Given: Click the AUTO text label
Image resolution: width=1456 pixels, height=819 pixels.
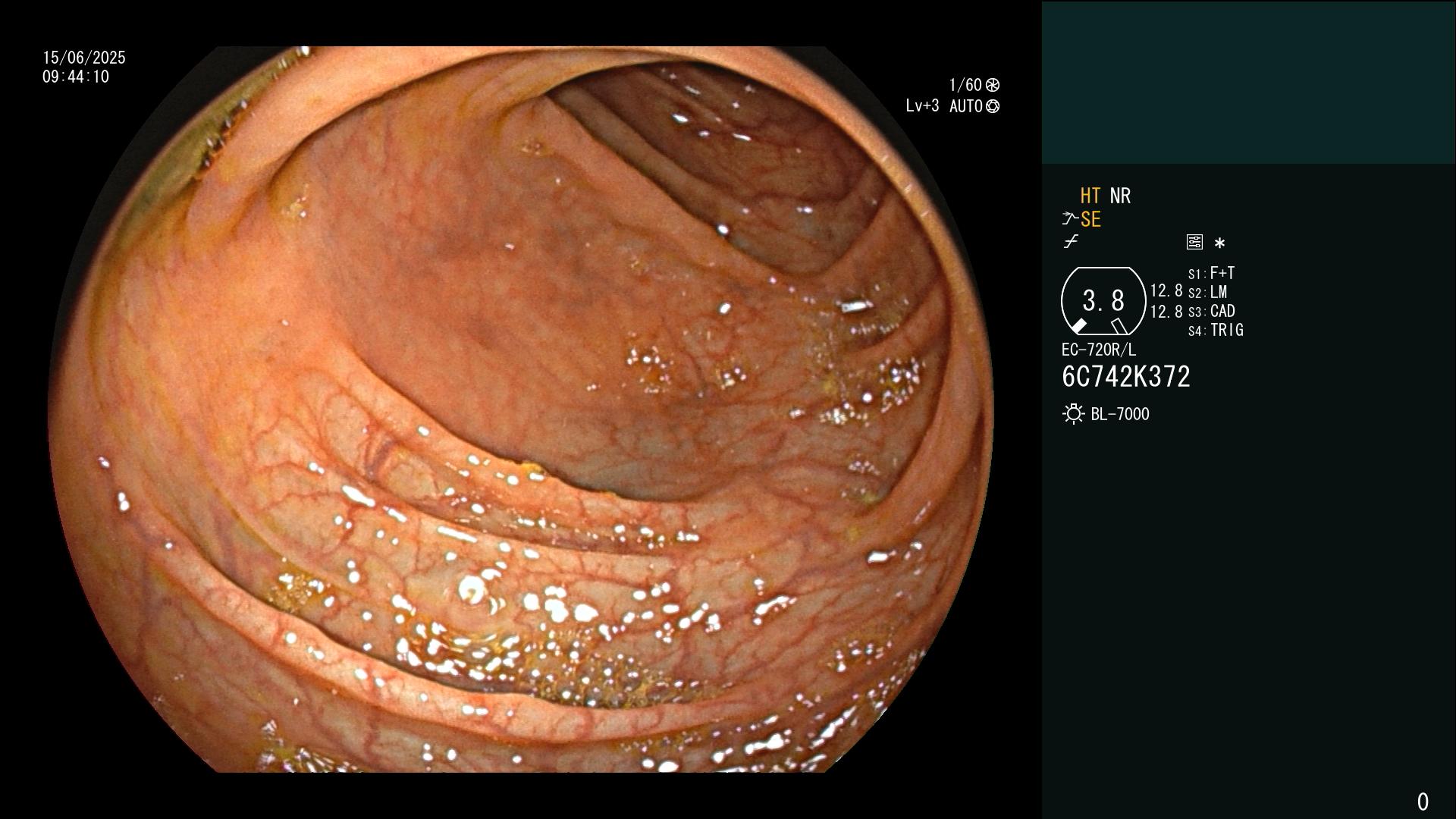Looking at the screenshot, I should [x=966, y=106].
